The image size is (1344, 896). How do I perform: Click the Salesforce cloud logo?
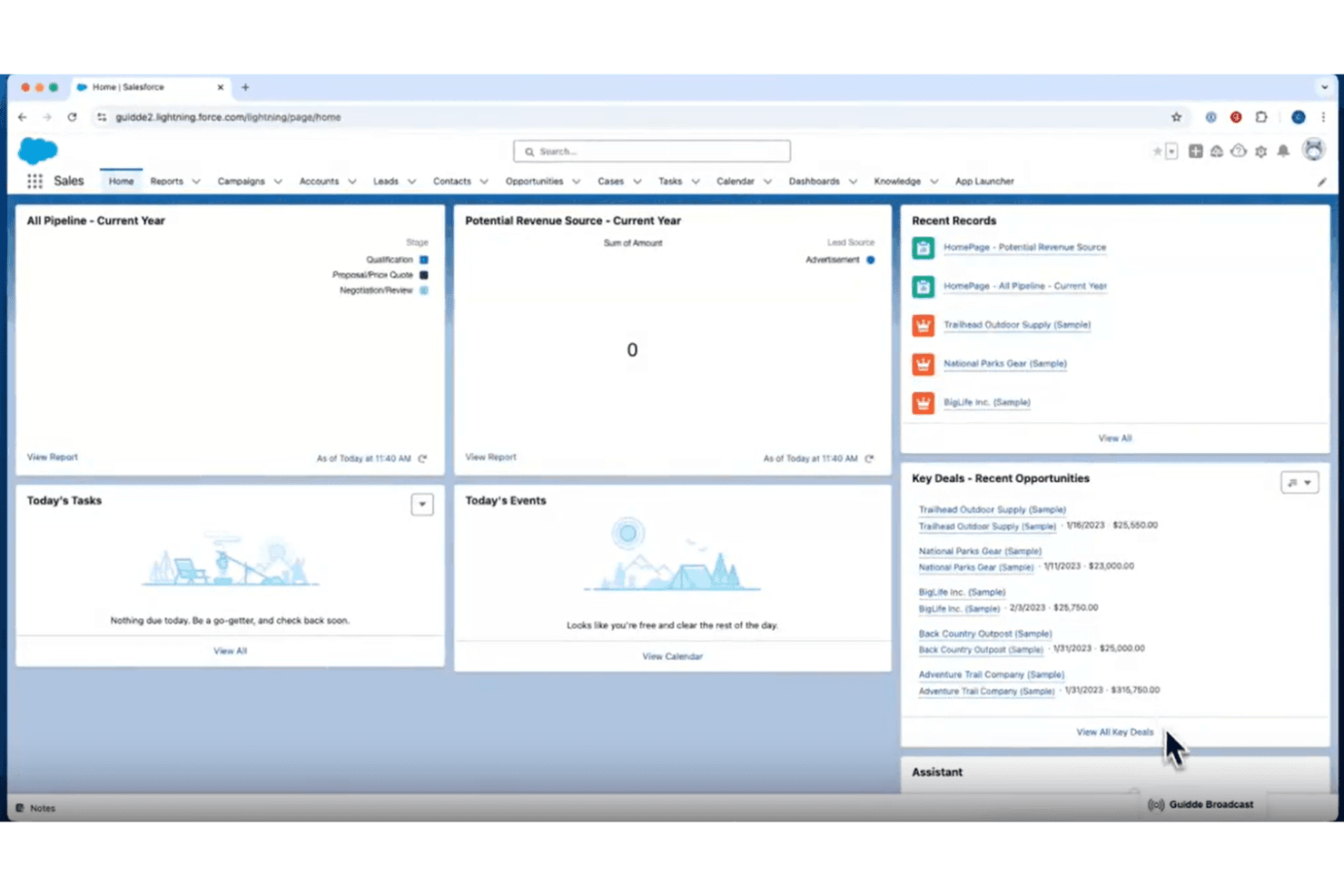point(38,151)
